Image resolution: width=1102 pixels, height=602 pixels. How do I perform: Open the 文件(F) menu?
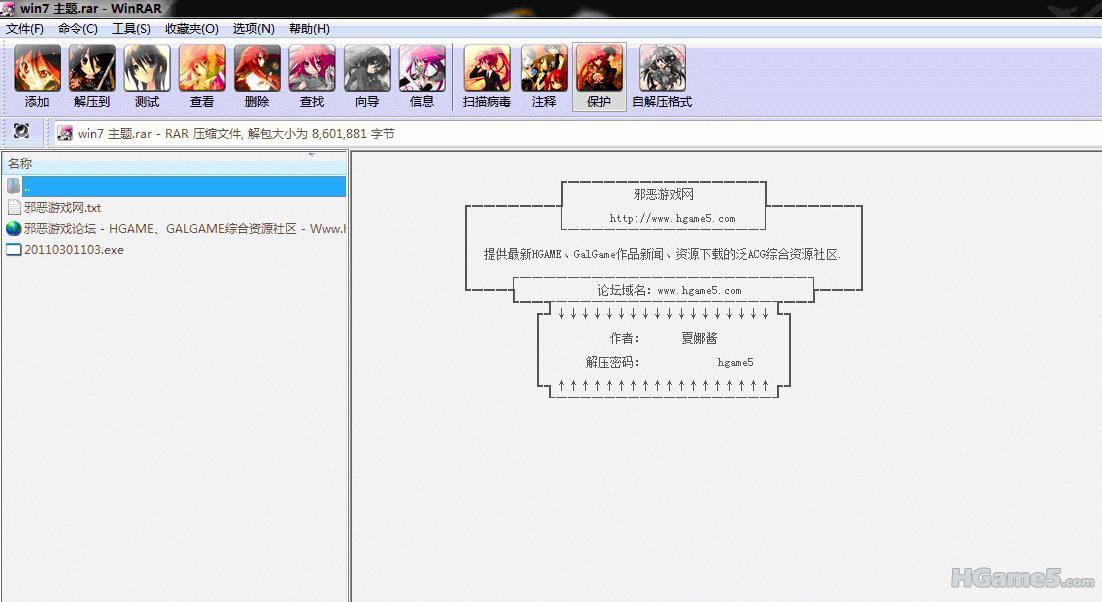point(25,29)
